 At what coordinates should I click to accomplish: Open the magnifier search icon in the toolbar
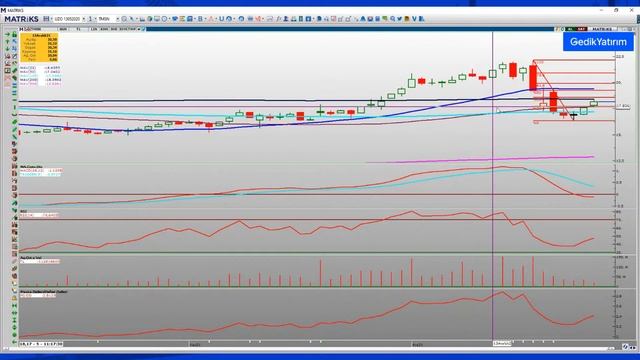[x=392, y=19]
